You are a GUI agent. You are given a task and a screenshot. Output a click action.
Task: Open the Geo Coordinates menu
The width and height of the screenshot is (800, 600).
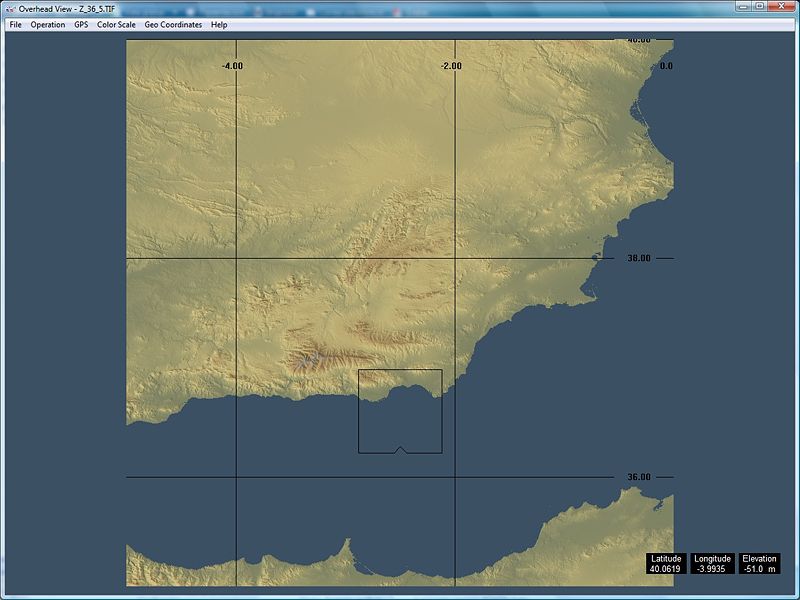[173, 24]
